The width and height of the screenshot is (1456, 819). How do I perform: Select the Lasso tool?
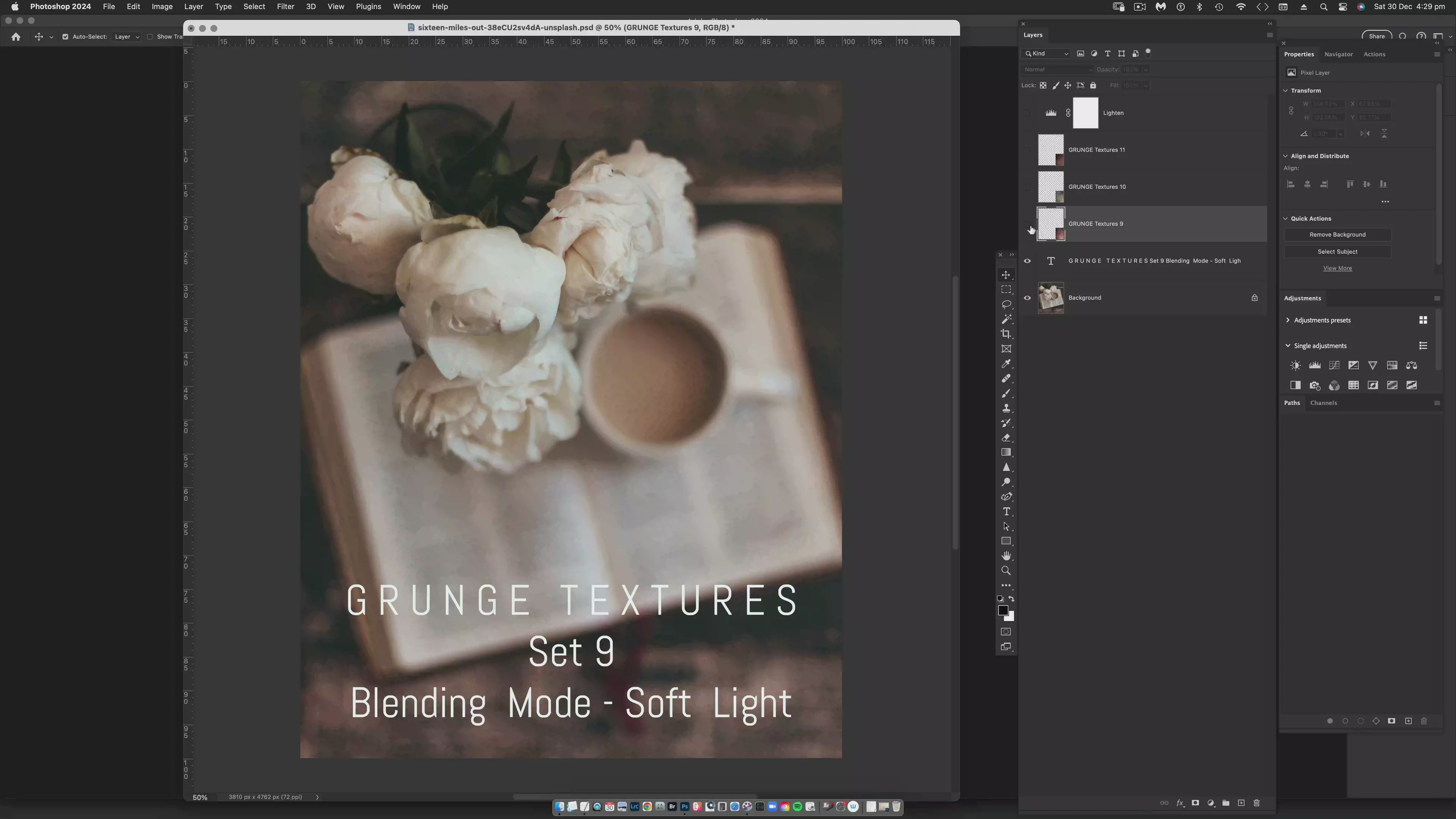[x=1006, y=304]
